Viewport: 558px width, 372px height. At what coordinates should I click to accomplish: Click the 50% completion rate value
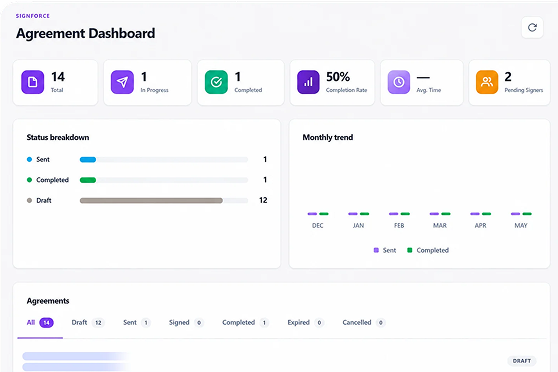pos(338,77)
